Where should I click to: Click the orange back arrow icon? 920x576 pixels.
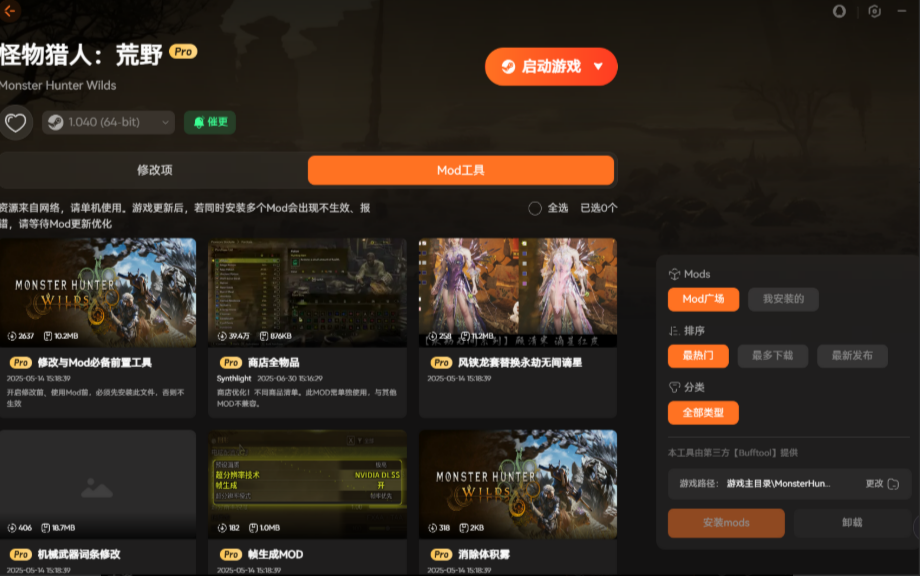11,11
